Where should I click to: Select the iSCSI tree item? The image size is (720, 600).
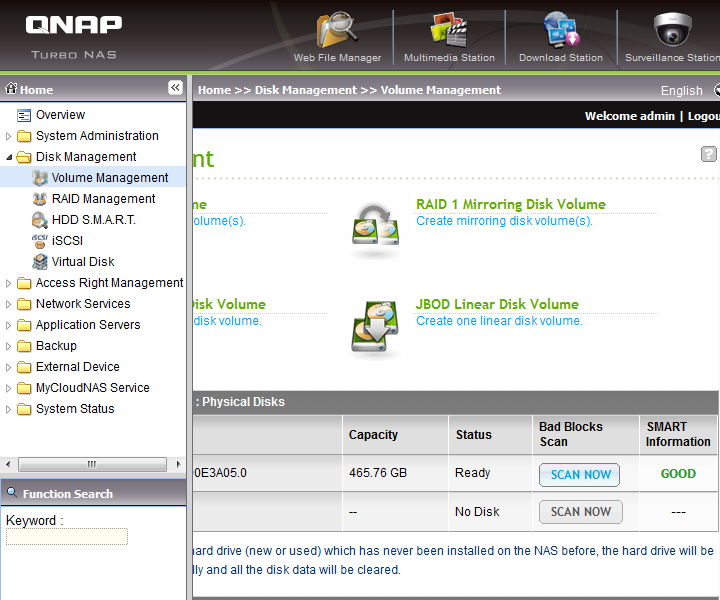pyautogui.click(x=66, y=241)
